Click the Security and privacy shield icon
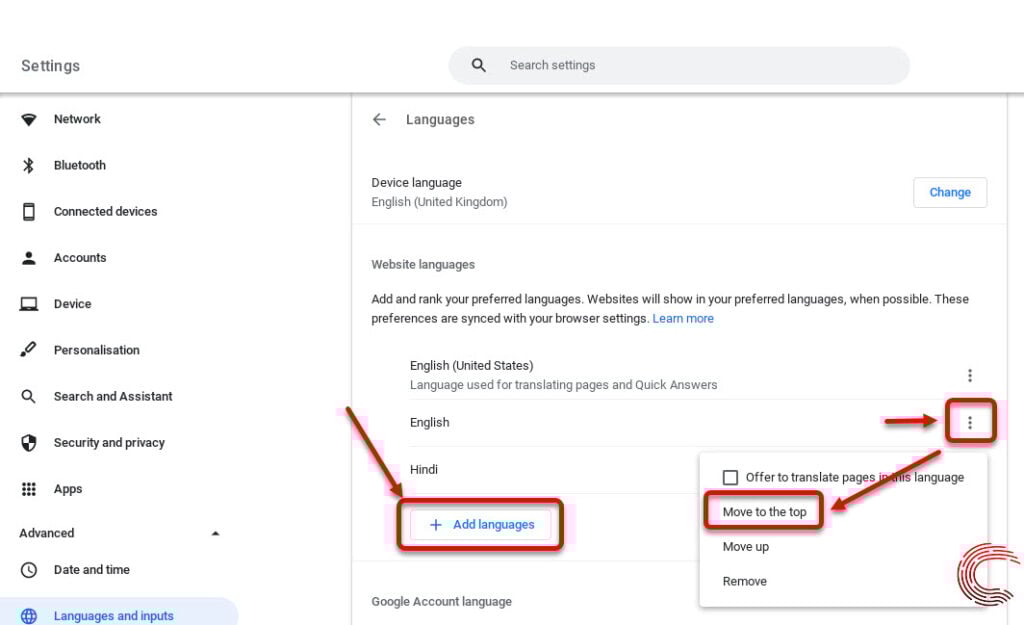The width and height of the screenshot is (1024, 625). [29, 443]
